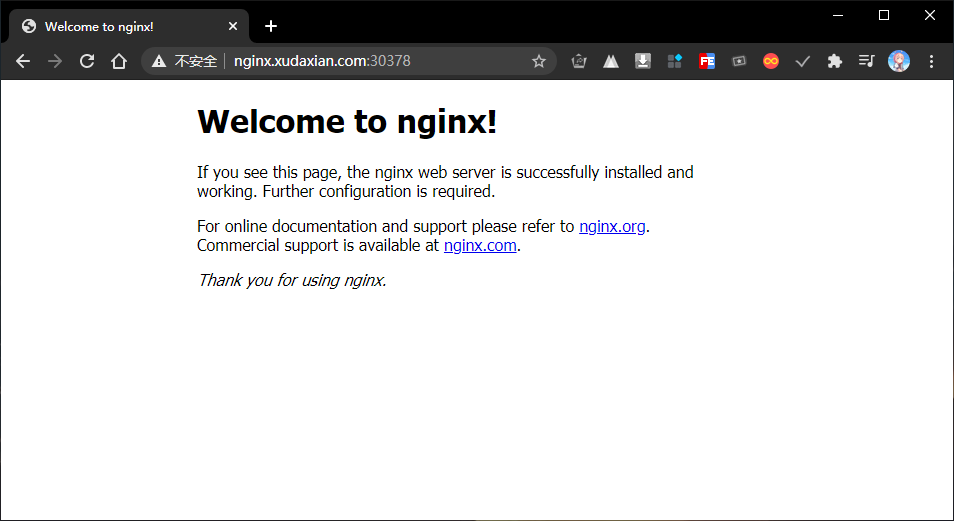954x521 pixels.
Task: Open the Extensions puzzle menu
Action: click(x=835, y=61)
